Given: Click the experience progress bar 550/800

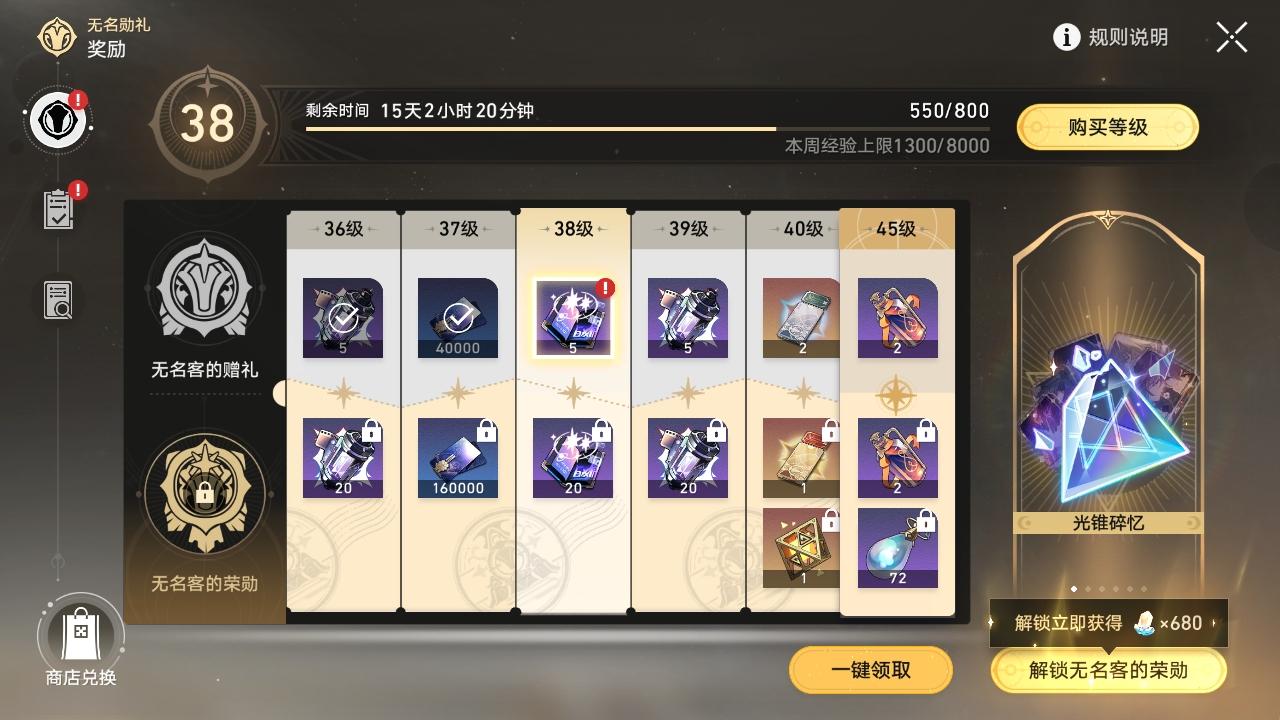Looking at the screenshot, I should click(648, 128).
